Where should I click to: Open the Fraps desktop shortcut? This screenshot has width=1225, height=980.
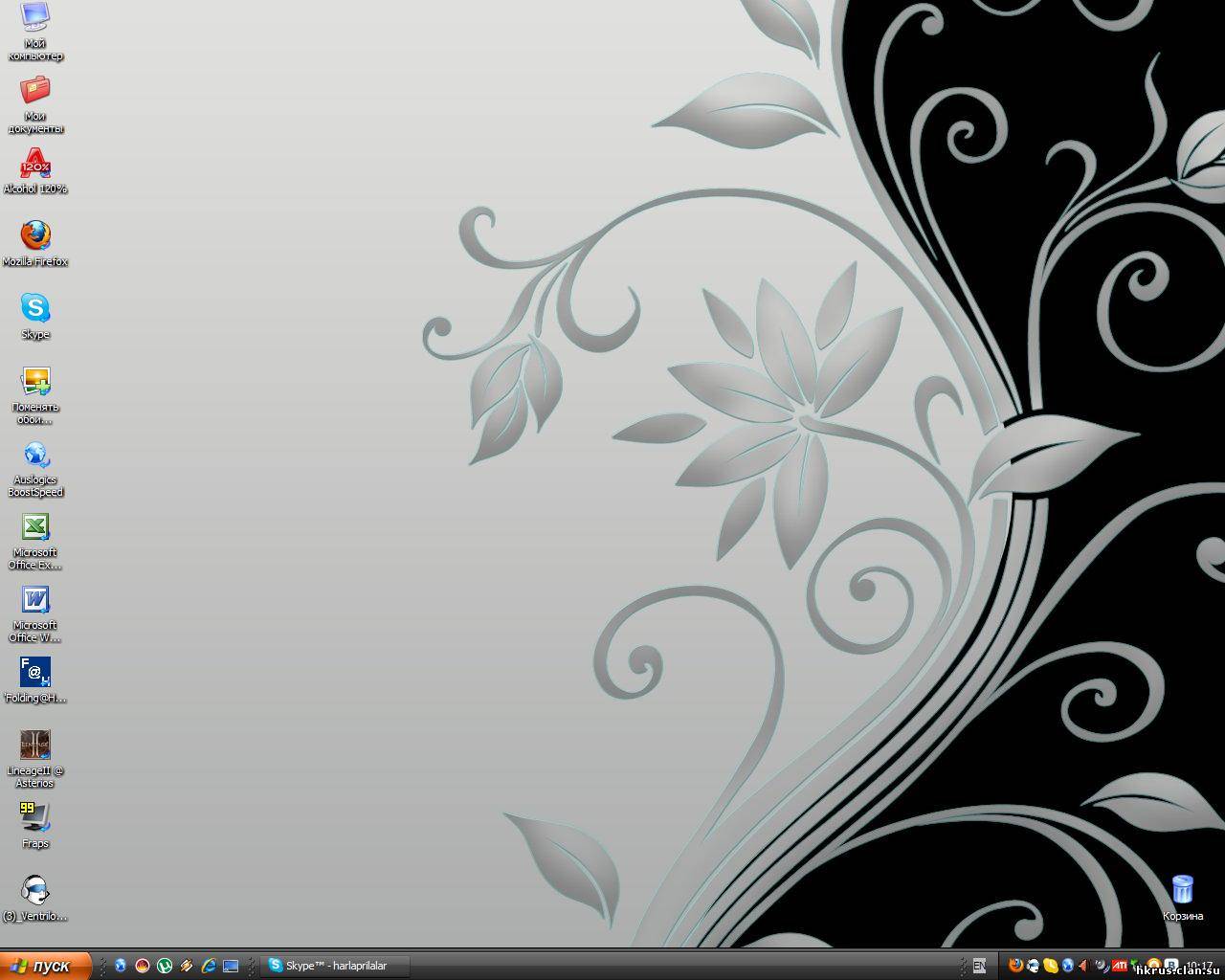tap(35, 816)
